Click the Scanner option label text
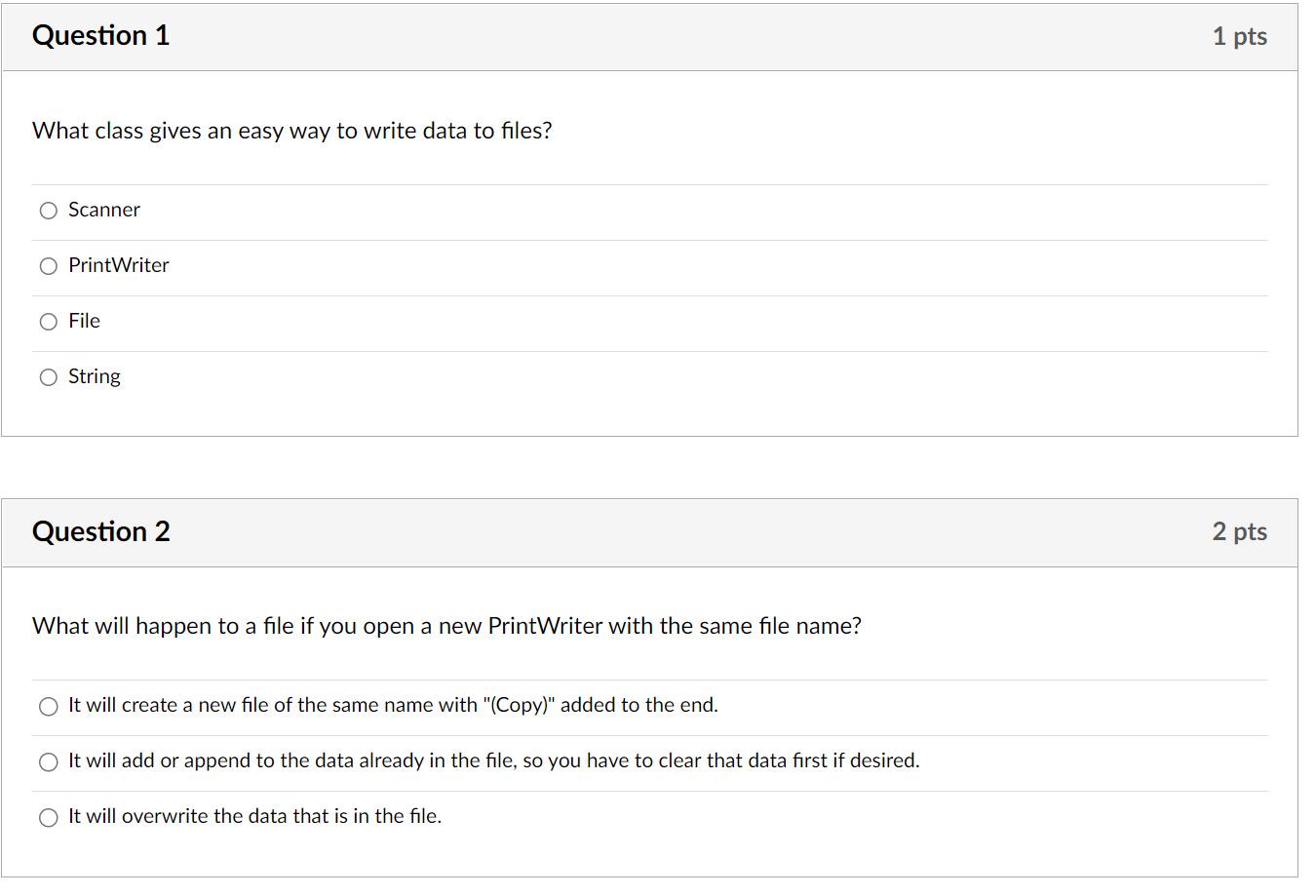Screen dimensions: 1316x896 pos(103,210)
